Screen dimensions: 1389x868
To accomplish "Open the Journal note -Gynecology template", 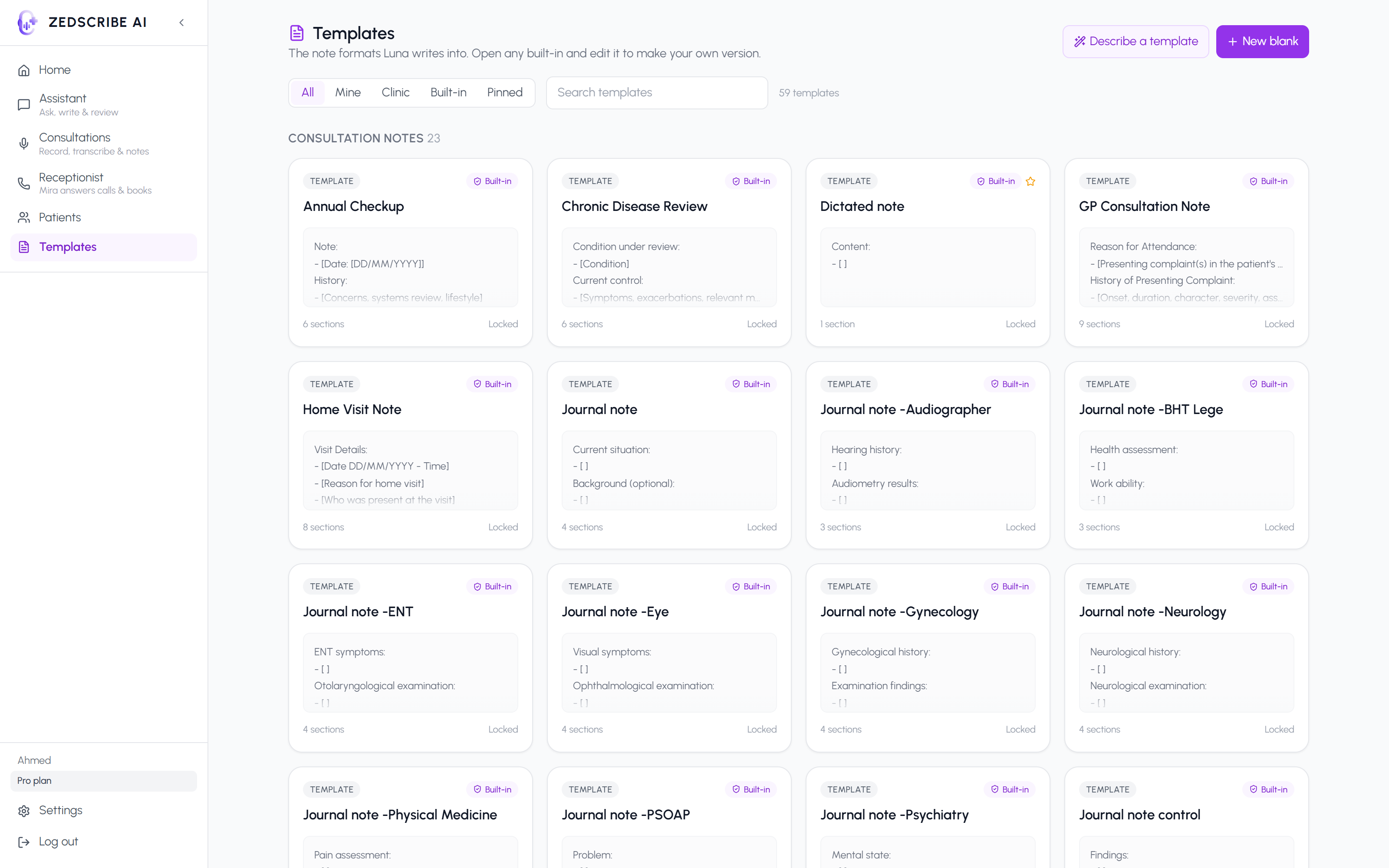I will click(x=928, y=658).
